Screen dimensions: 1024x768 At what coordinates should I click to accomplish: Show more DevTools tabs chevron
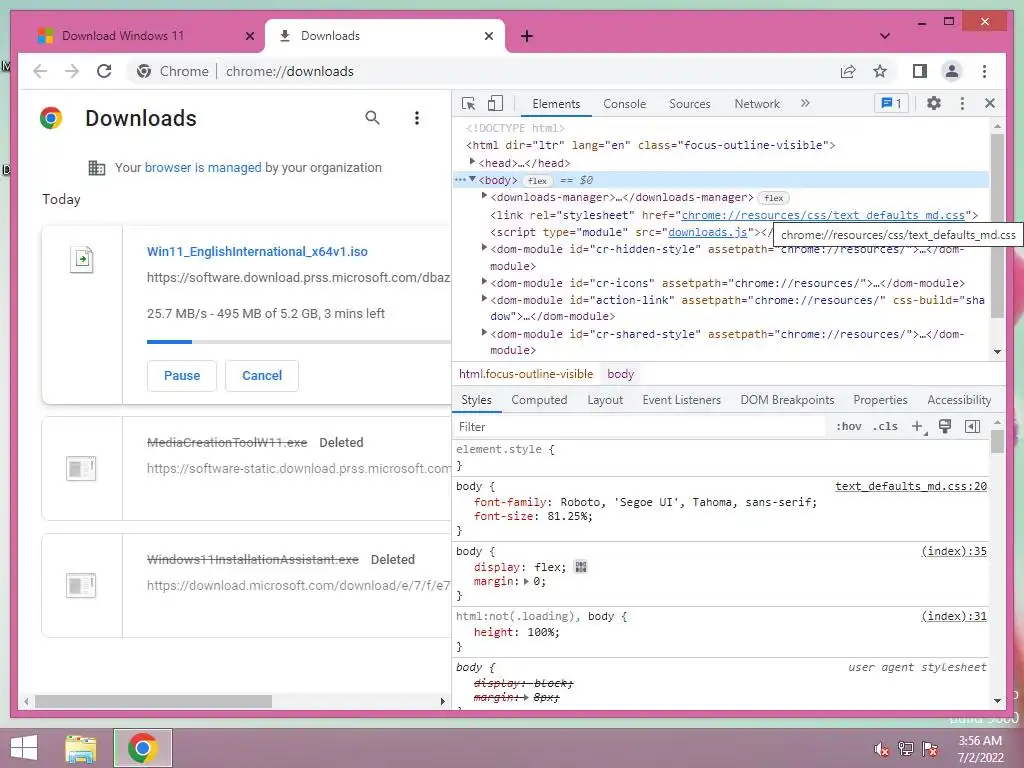805,103
